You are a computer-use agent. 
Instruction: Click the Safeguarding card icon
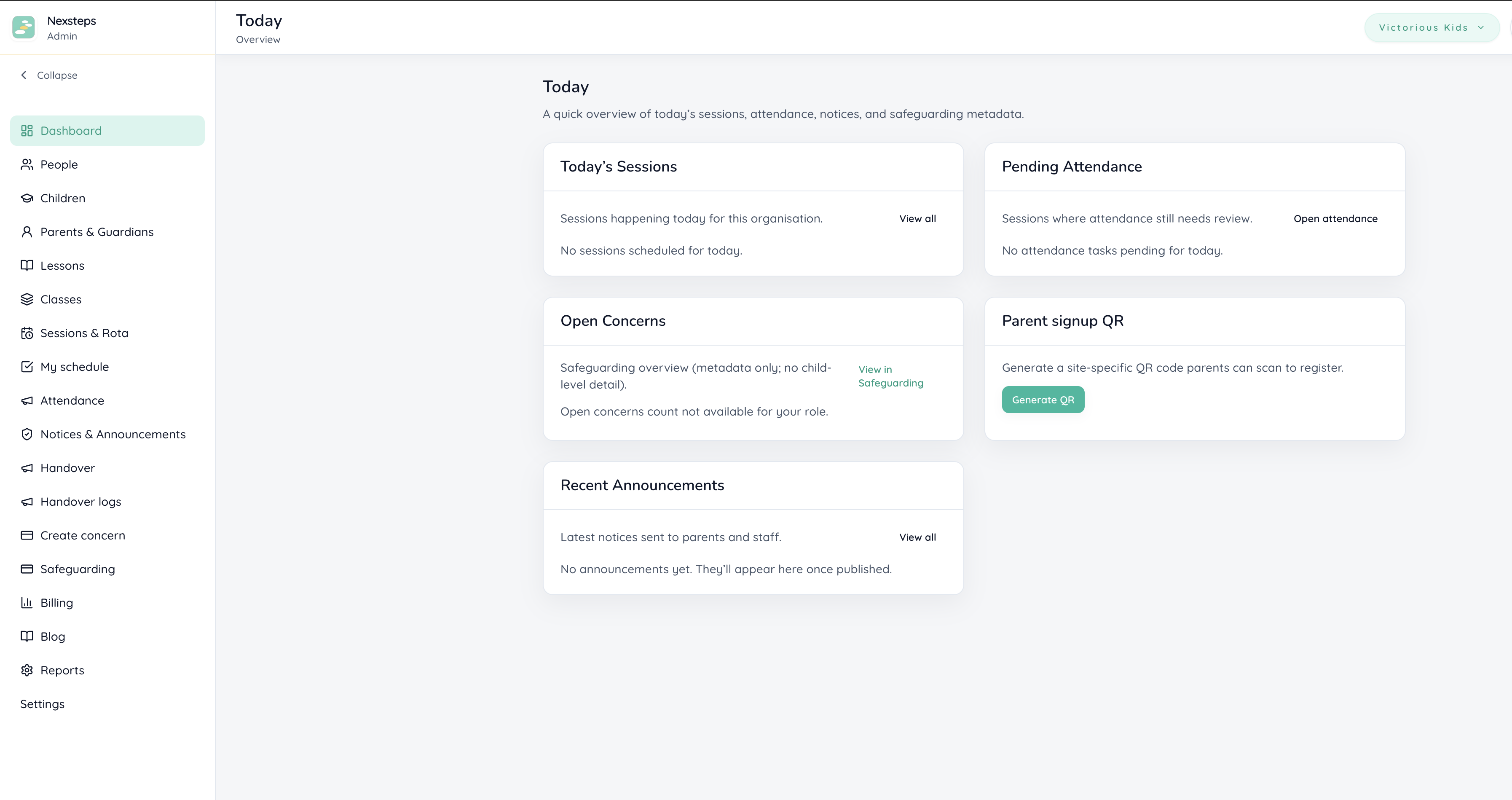tap(27, 569)
